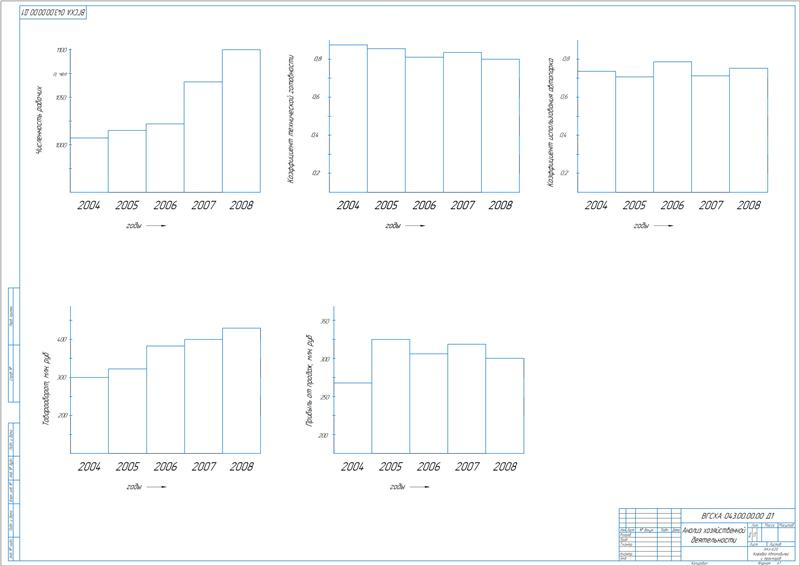Click the year label 2006 under the 'Прибыль от продаж, млн руб' chart
This screenshot has width=800, height=566.
coord(429,466)
